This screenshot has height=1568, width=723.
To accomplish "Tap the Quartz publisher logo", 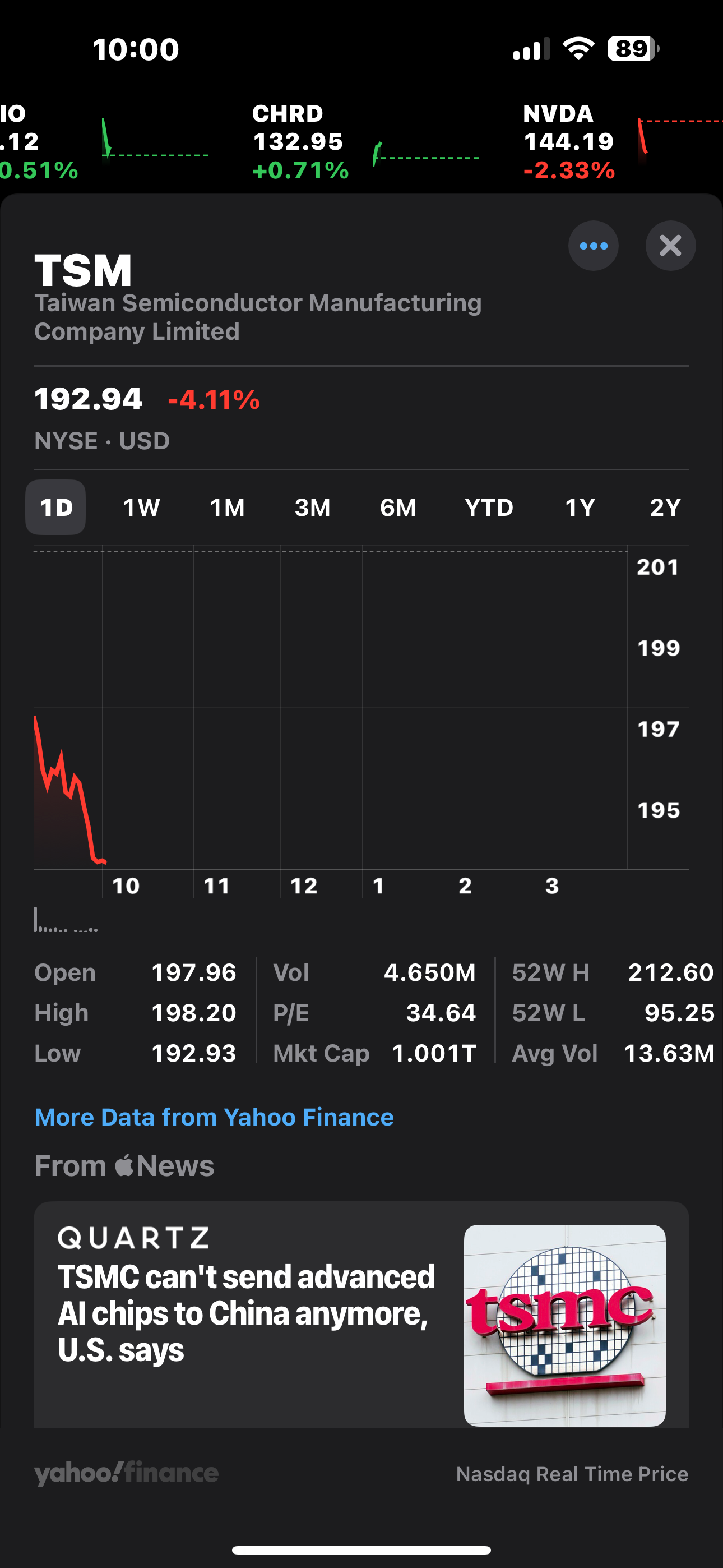I will click(x=133, y=1238).
